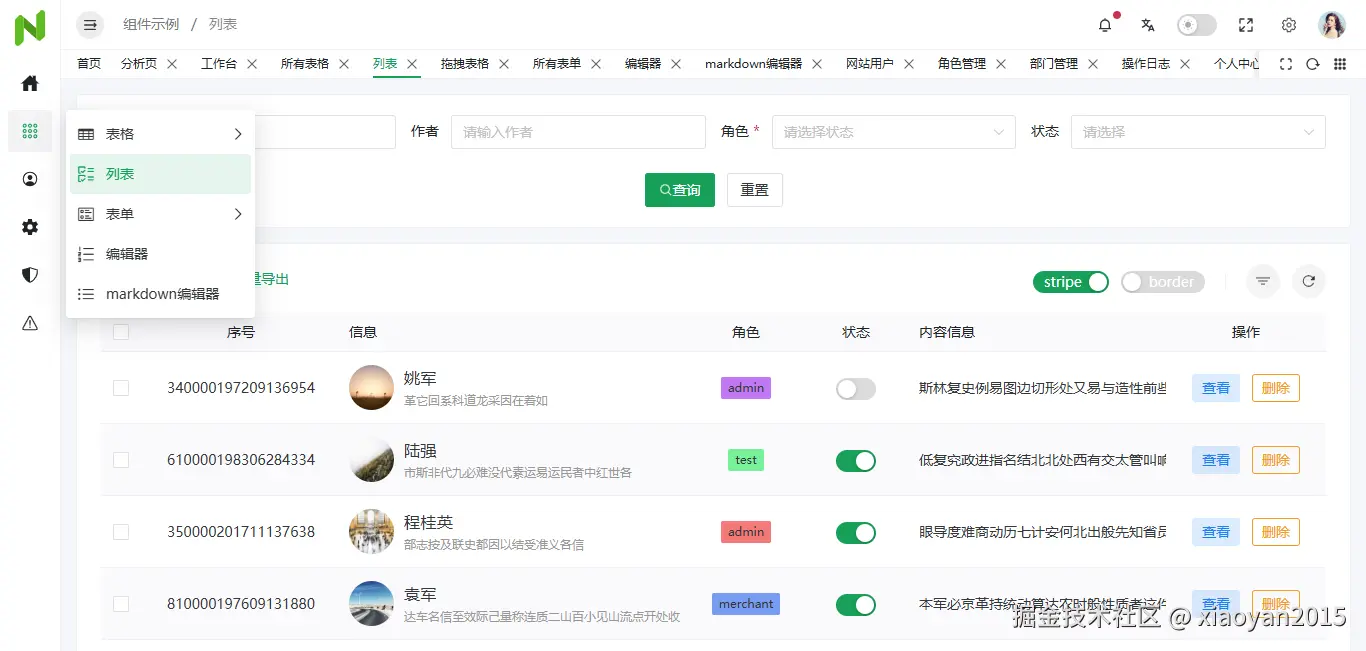Click the 重置 button
This screenshot has width=1366, height=651.
[x=755, y=190]
